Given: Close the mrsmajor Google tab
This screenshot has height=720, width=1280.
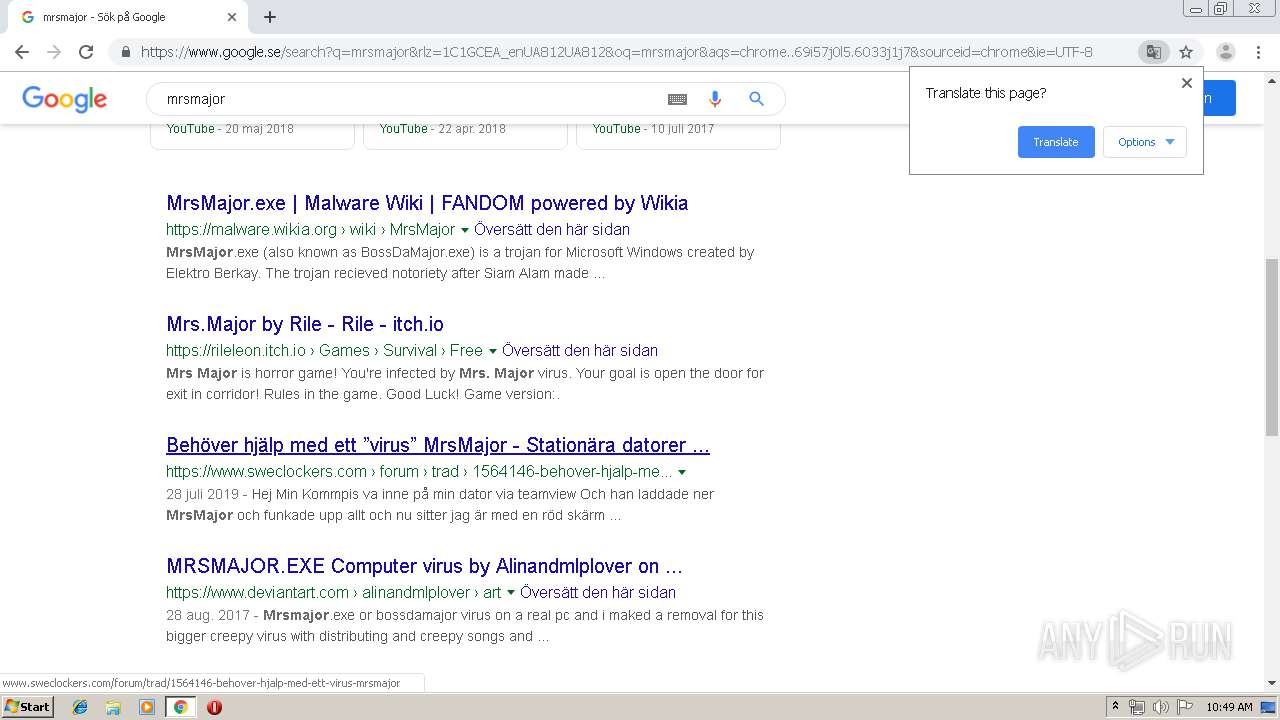Looking at the screenshot, I should 232,17.
